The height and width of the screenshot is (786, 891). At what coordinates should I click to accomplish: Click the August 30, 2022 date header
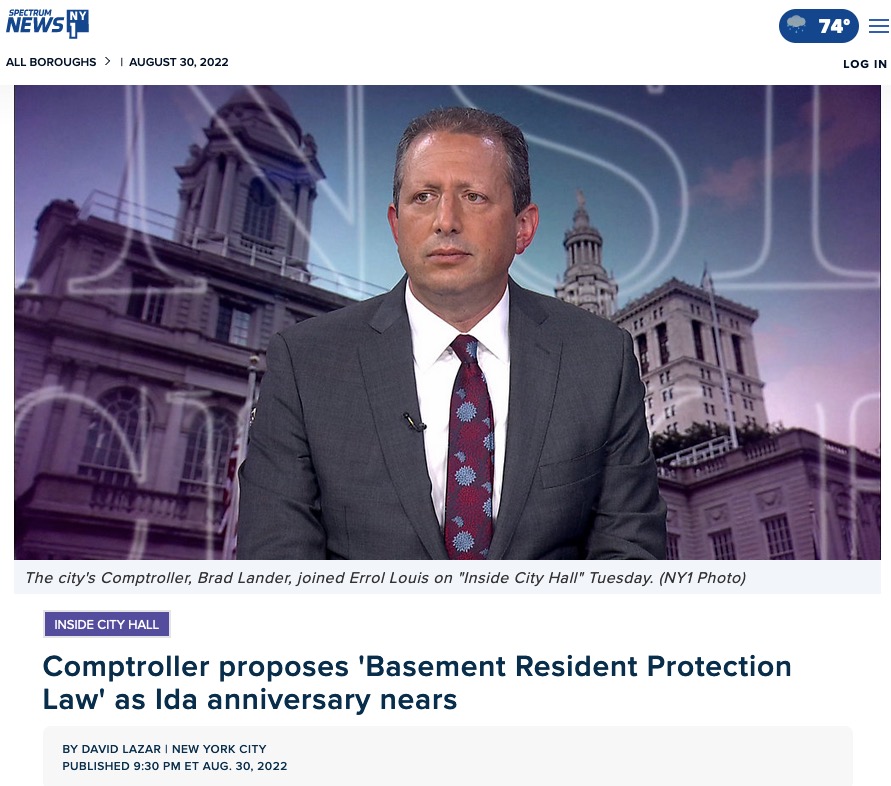pos(178,62)
